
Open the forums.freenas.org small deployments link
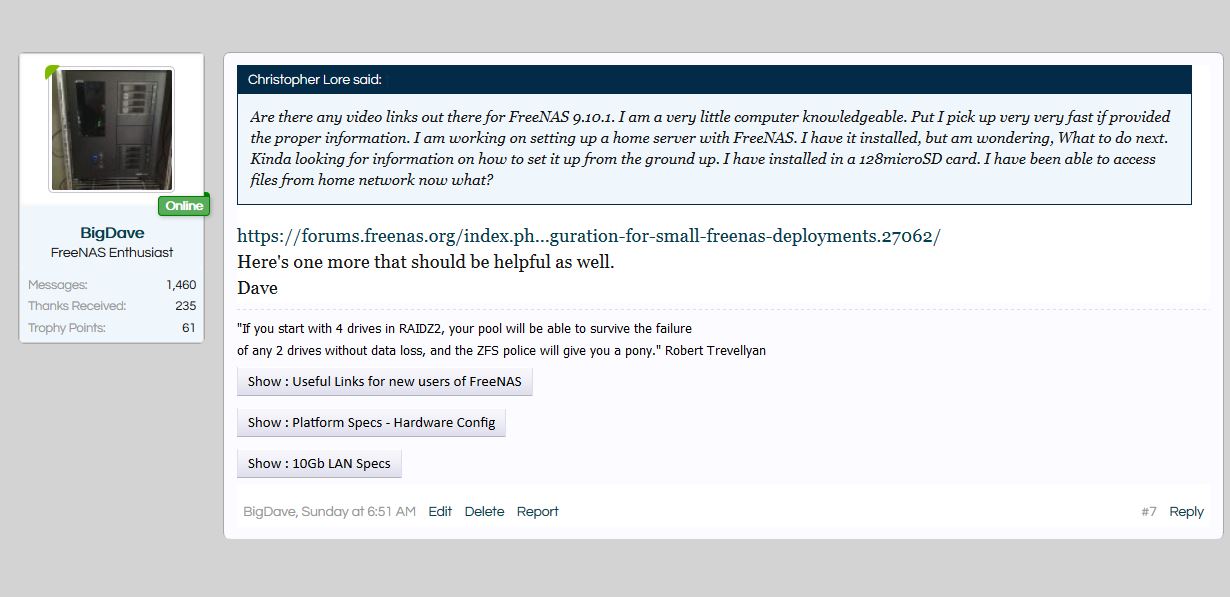[588, 236]
